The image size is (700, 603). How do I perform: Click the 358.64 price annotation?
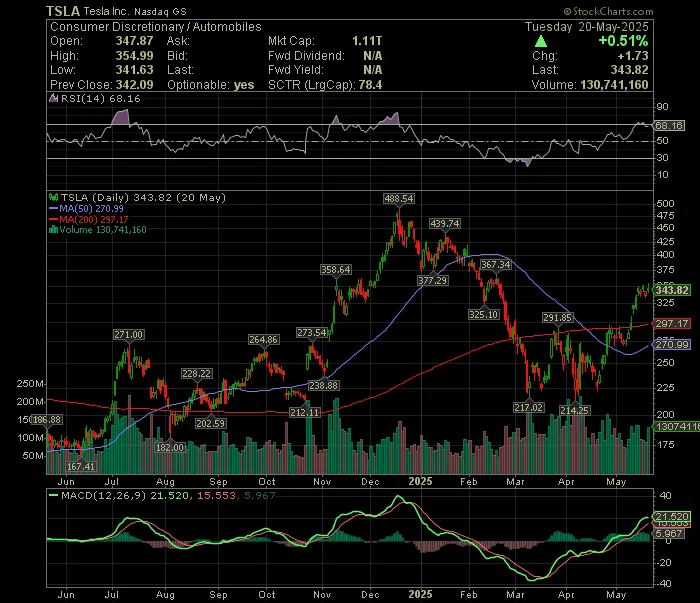[336, 270]
